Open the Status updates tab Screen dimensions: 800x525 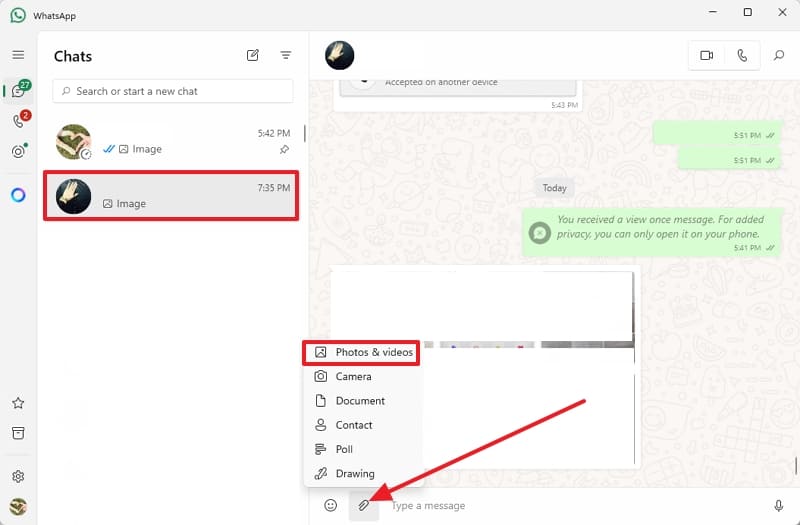point(18,152)
